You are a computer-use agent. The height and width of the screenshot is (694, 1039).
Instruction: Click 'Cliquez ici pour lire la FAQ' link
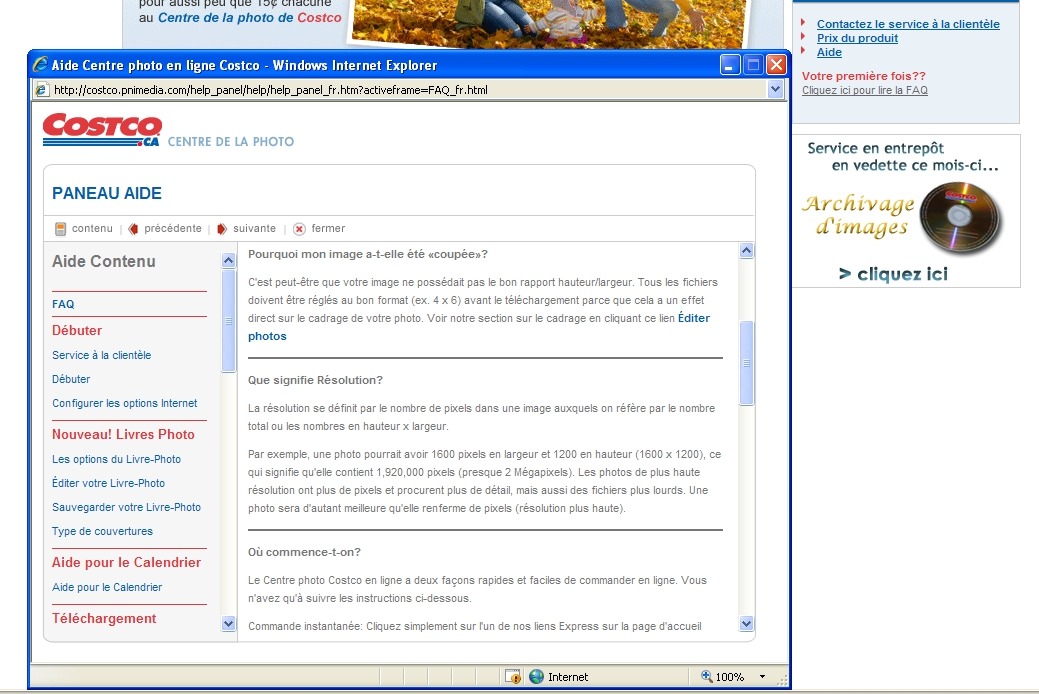coord(865,90)
